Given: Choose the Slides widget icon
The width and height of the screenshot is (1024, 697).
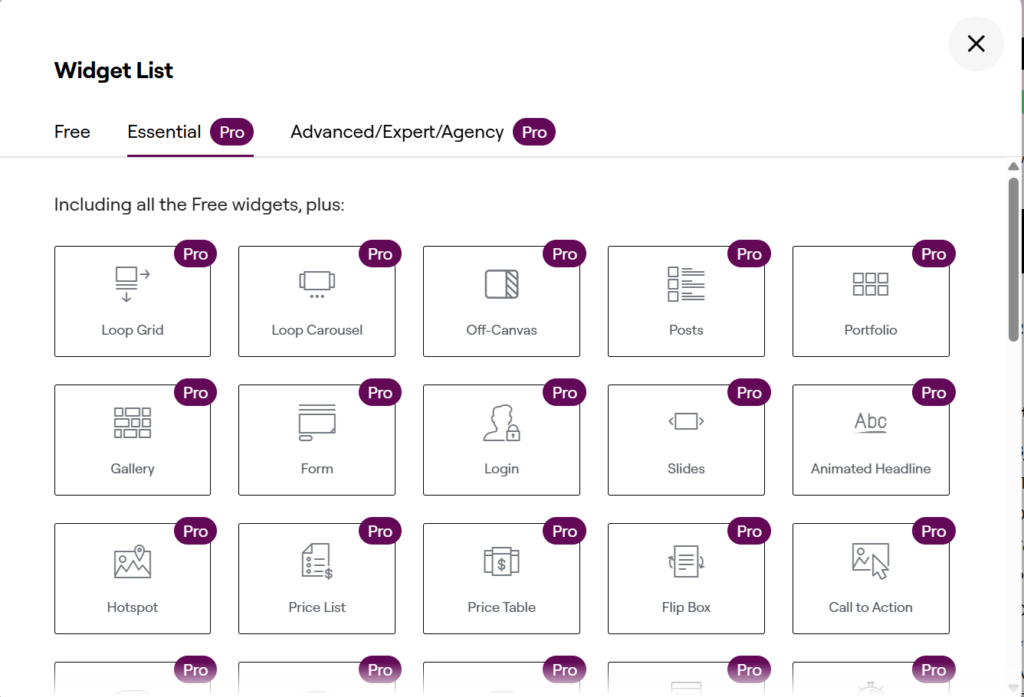Looking at the screenshot, I should coord(686,422).
